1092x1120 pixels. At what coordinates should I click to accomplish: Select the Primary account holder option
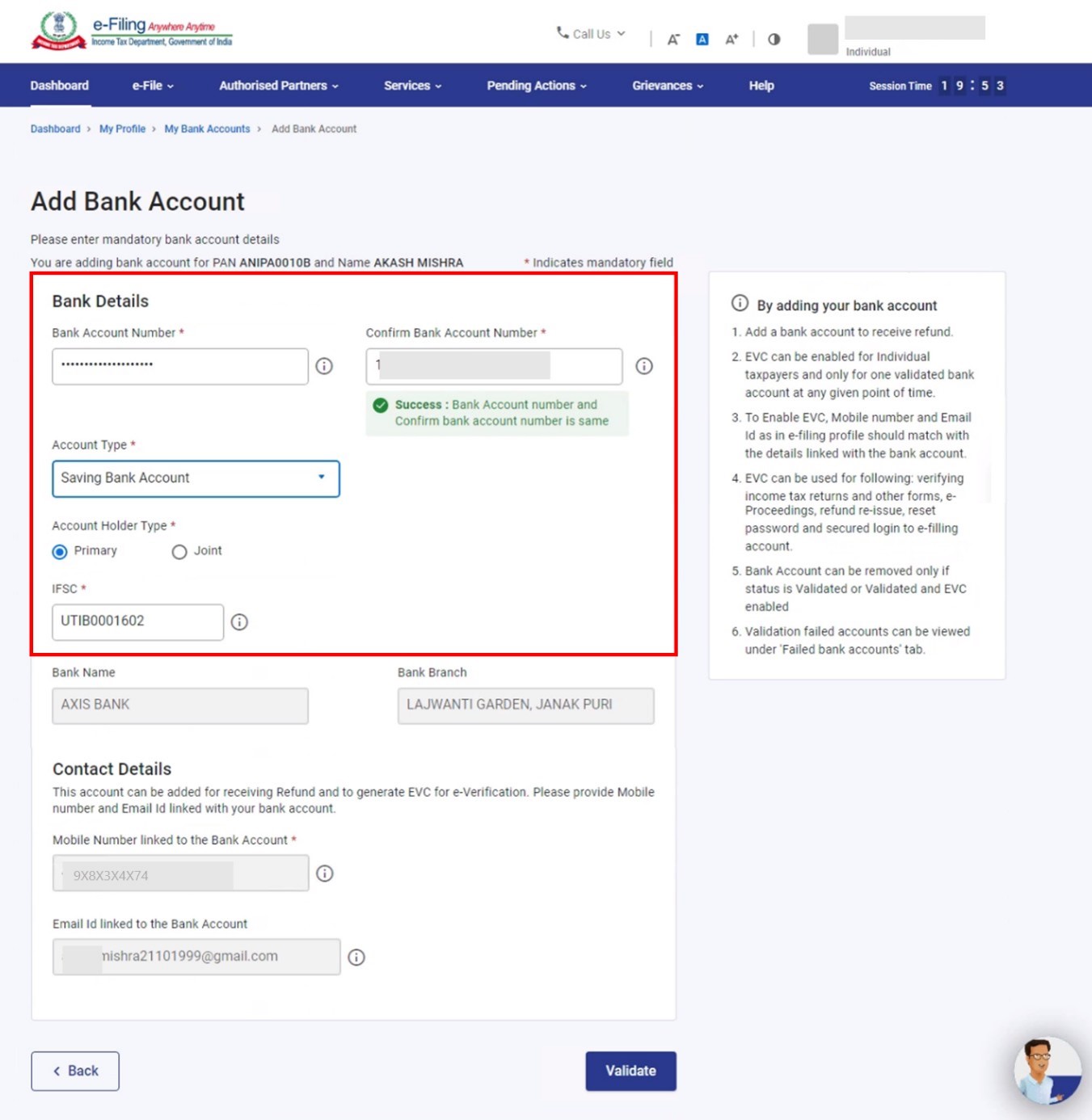coord(60,552)
